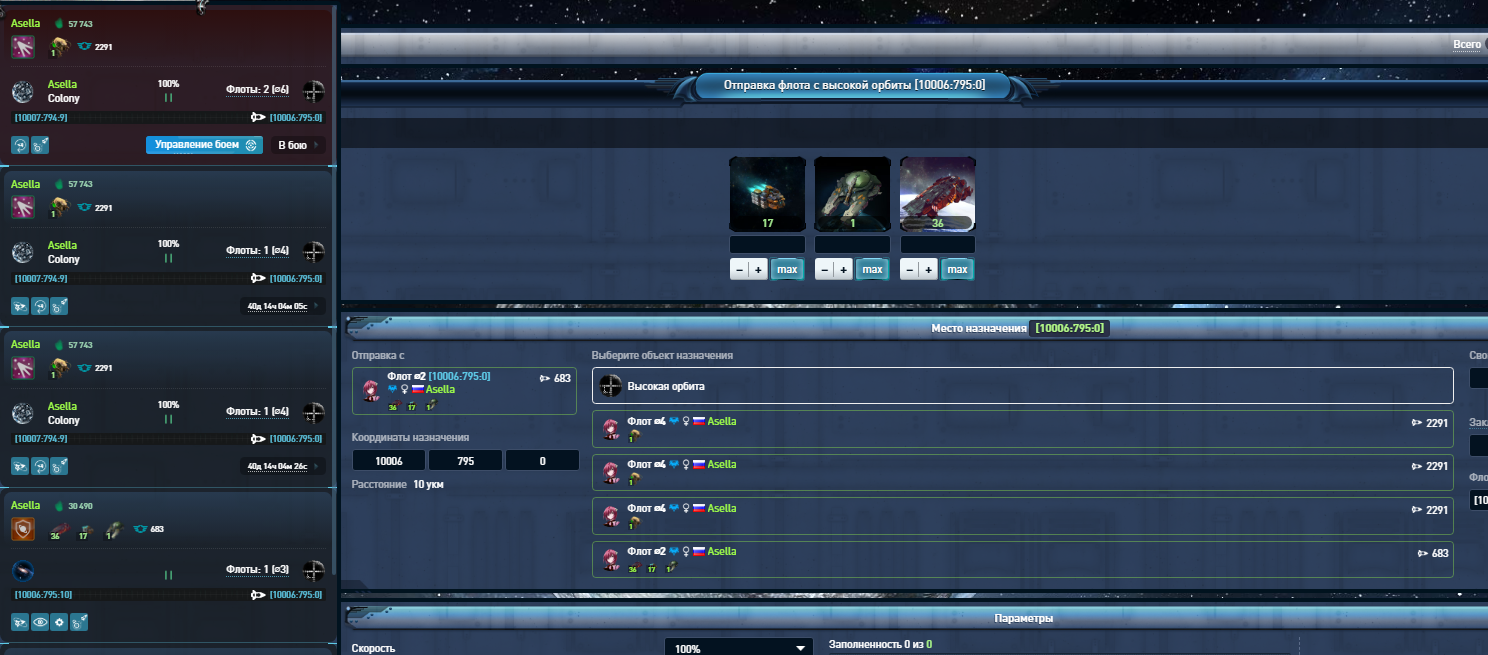Image resolution: width=1488 pixels, height=655 pixels.
Task: Click the destination coordinate field showing 795
Action: [x=465, y=460]
